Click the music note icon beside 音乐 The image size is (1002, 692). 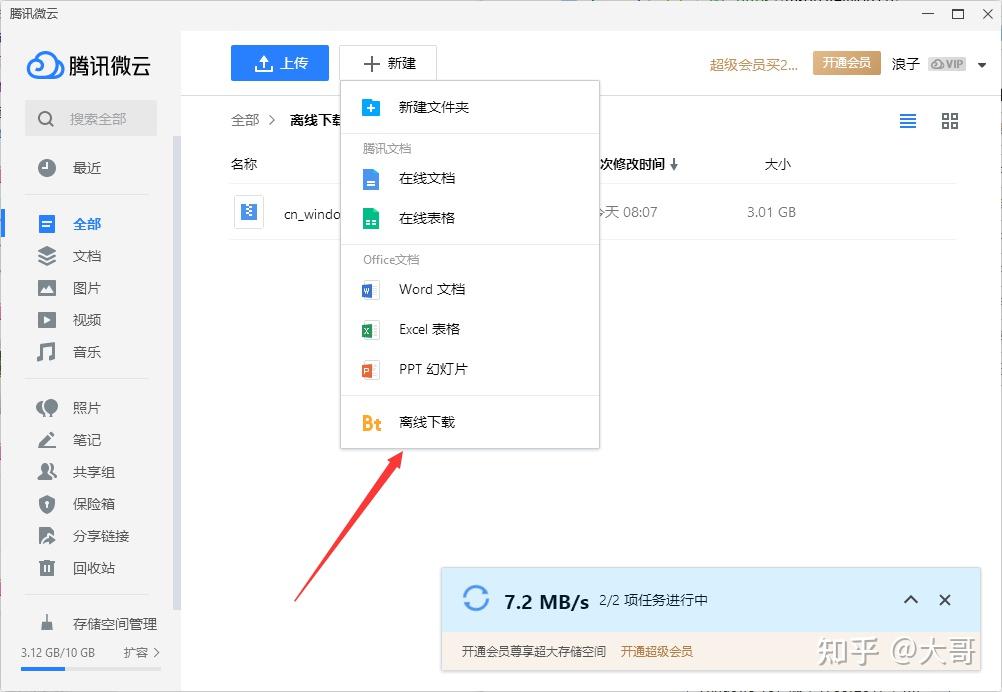tap(46, 352)
